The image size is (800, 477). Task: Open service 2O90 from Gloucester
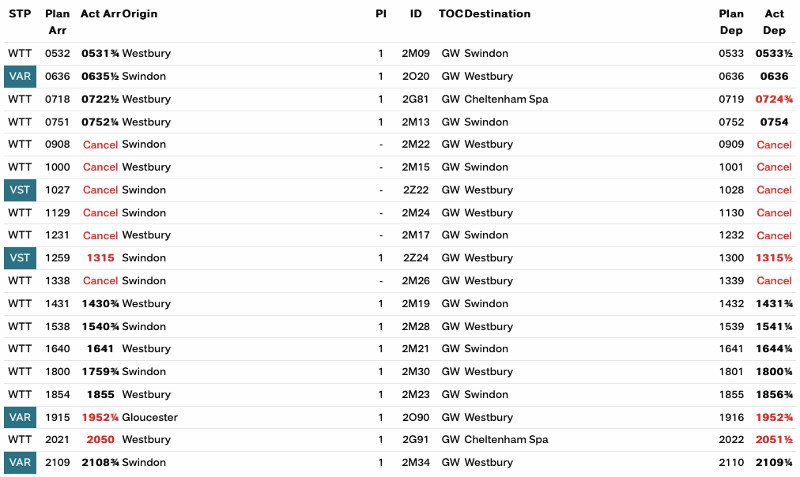tap(415, 417)
